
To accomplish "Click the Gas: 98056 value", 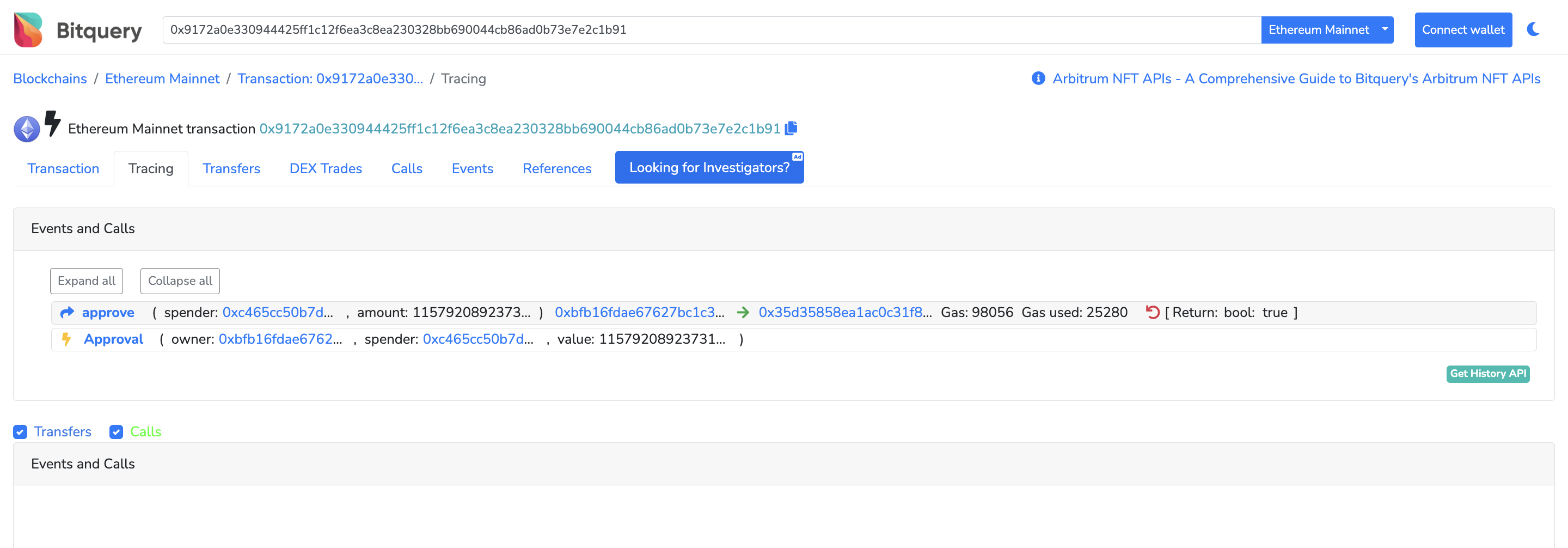I will 977,312.
